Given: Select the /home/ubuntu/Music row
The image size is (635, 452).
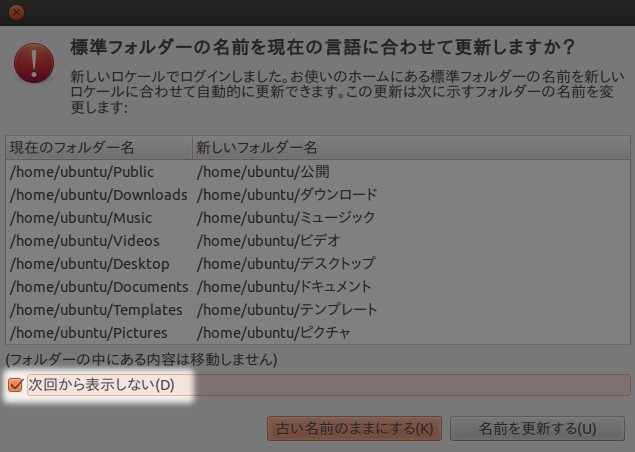Looking at the screenshot, I should [318, 218].
